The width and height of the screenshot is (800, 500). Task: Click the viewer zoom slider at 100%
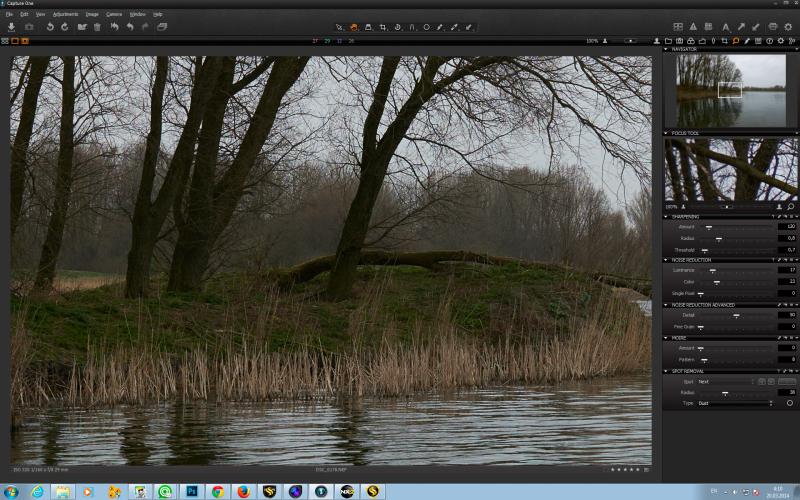(x=631, y=41)
